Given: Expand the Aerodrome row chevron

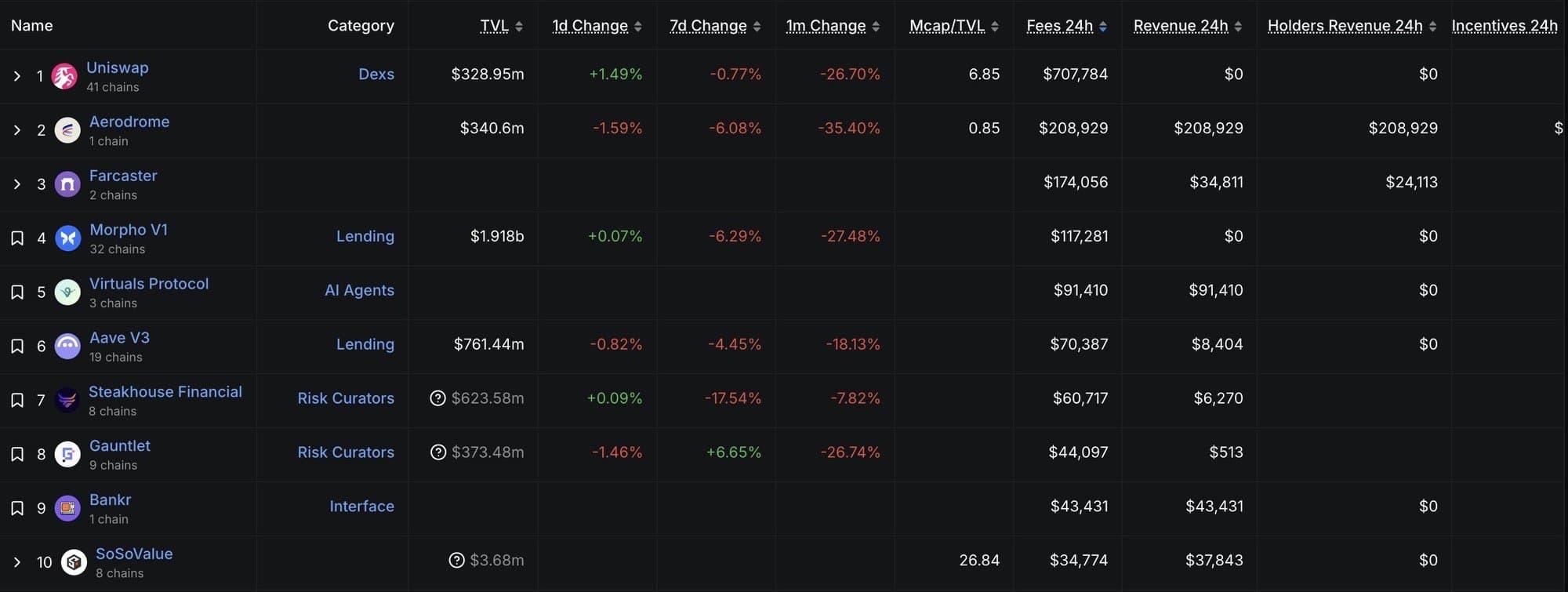Looking at the screenshot, I should (x=17, y=130).
